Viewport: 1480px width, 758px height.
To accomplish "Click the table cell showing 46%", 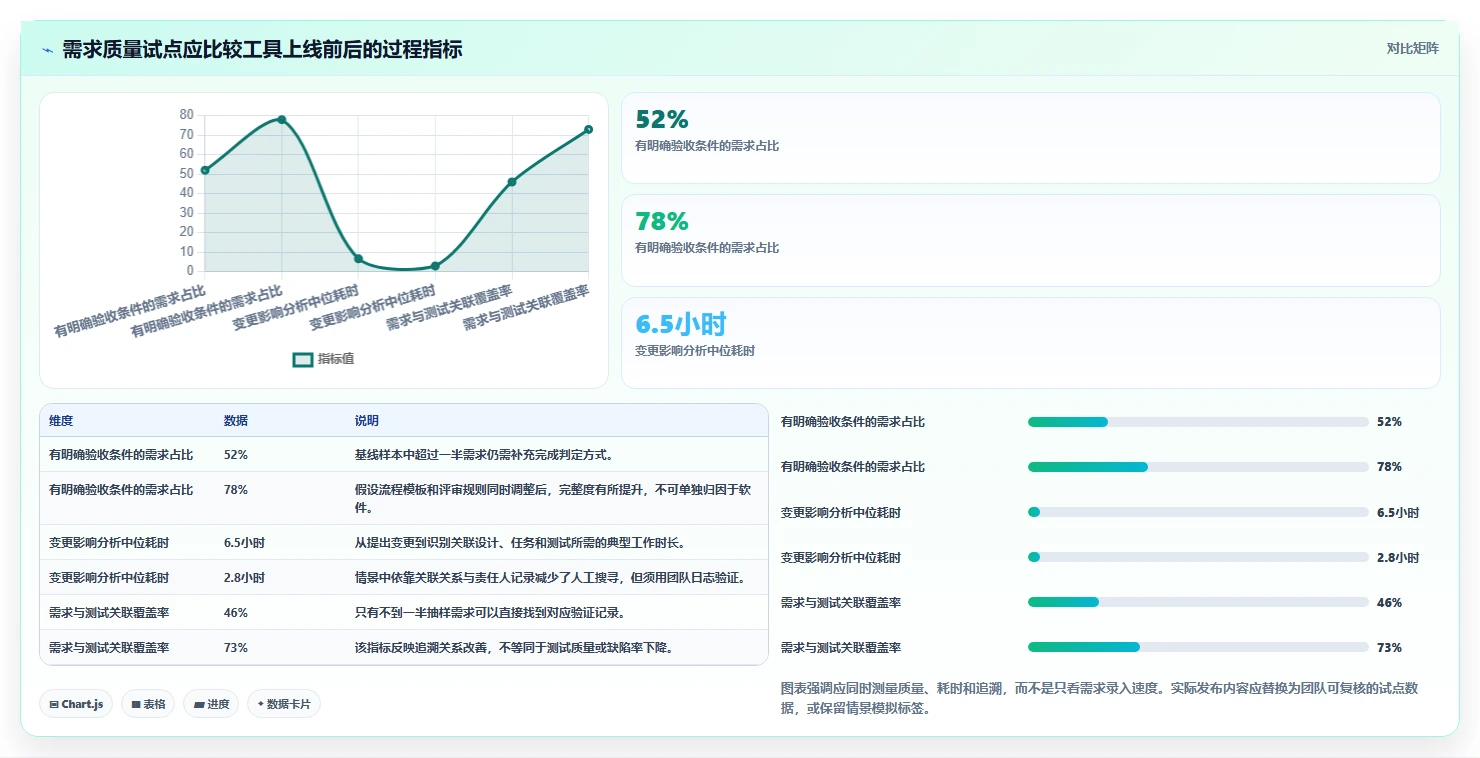I will (x=236, y=613).
